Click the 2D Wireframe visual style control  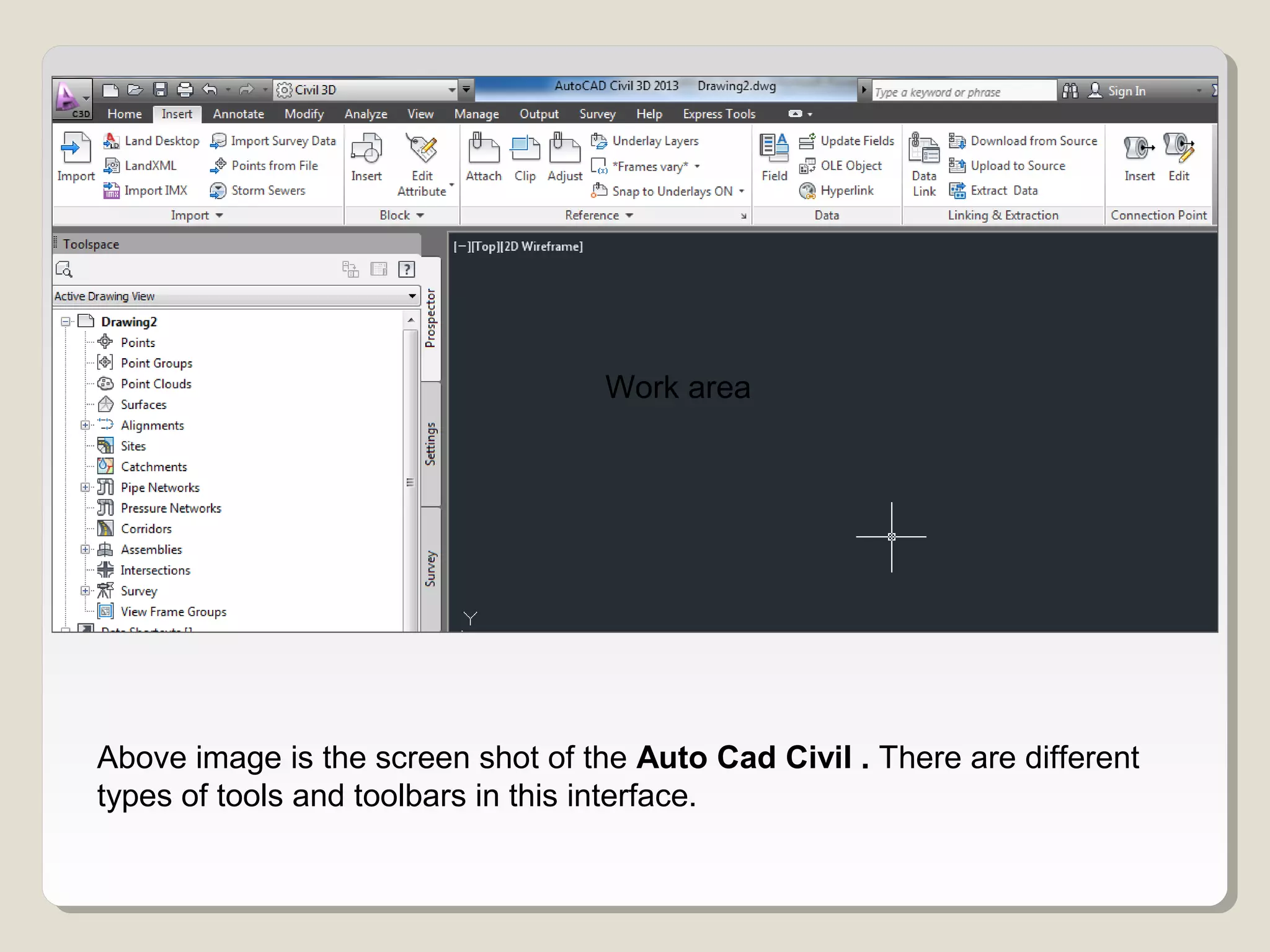(542, 247)
